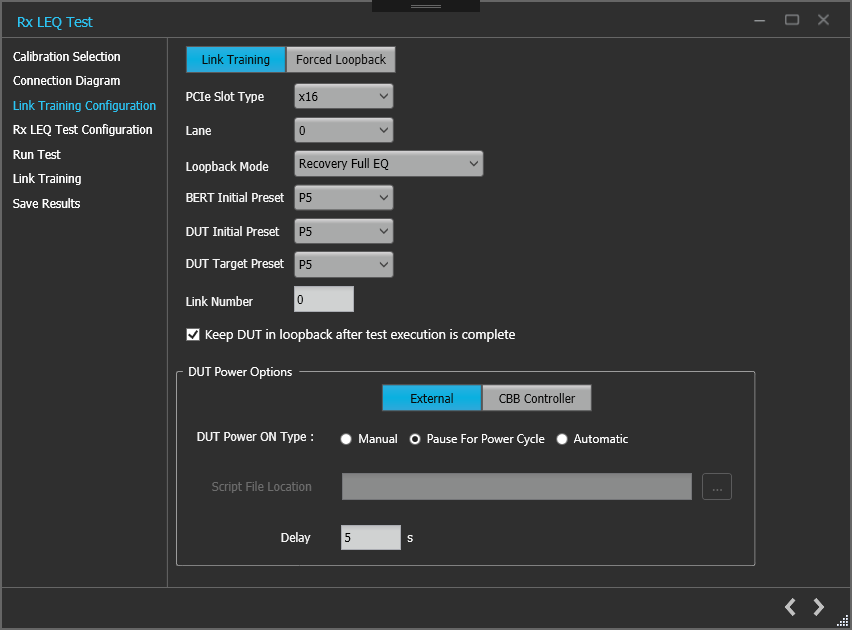Click the top drag handle grip
852x630 pixels.
click(426, 6)
